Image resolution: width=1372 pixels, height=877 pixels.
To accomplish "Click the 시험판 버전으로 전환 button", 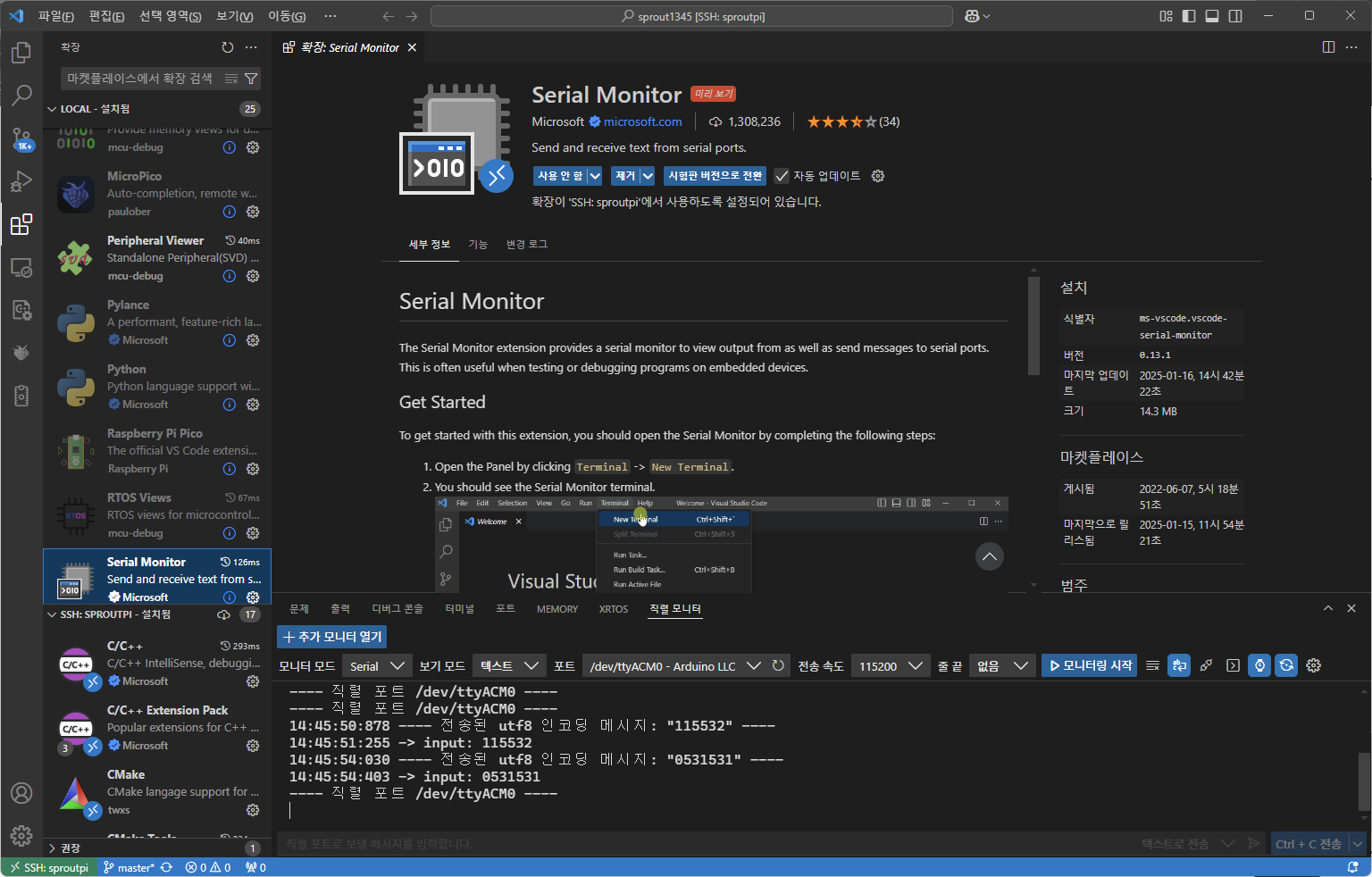I will coord(715,176).
